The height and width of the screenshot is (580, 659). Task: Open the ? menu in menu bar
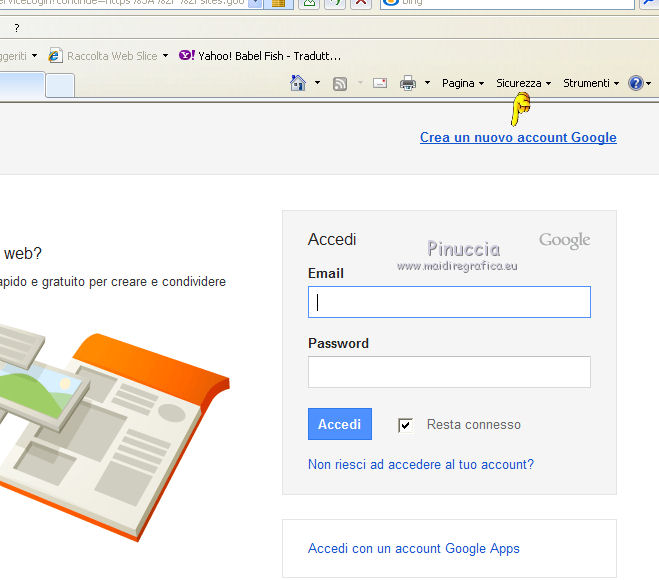pos(17,28)
